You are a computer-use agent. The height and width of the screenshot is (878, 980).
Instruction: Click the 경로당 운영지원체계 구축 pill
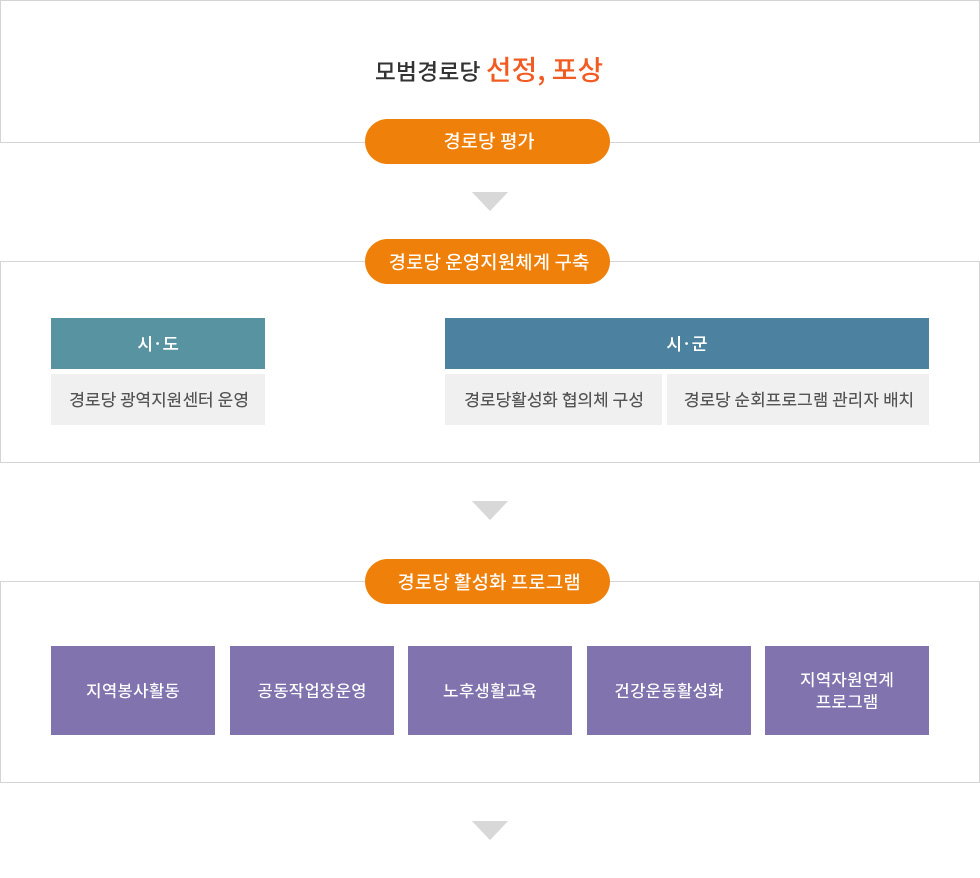487,261
